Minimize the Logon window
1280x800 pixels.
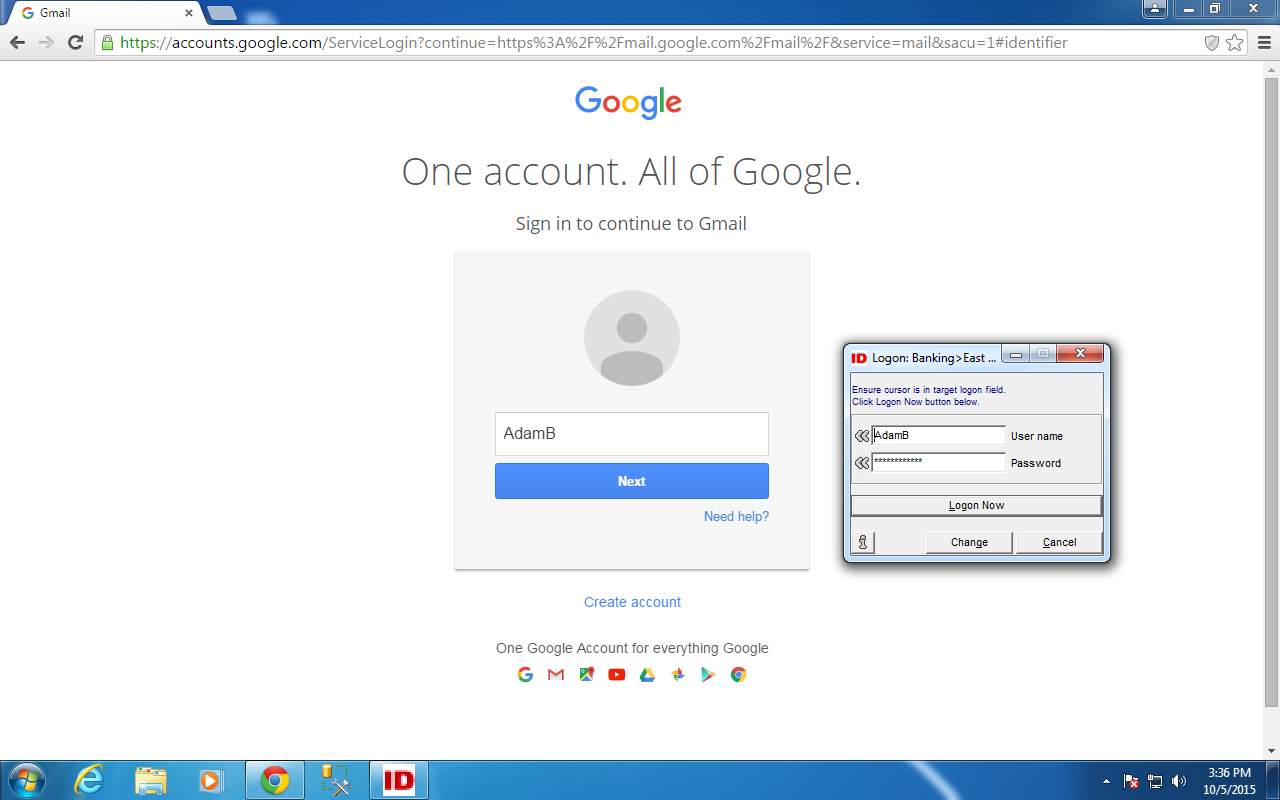[1016, 354]
